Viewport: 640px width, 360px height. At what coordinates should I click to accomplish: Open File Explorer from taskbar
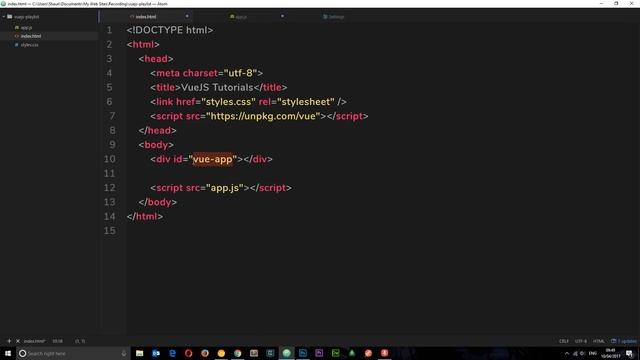point(140,353)
